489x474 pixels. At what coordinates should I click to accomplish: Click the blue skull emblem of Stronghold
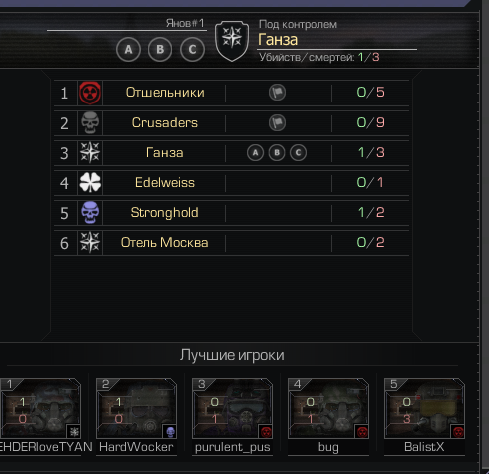click(x=90, y=212)
